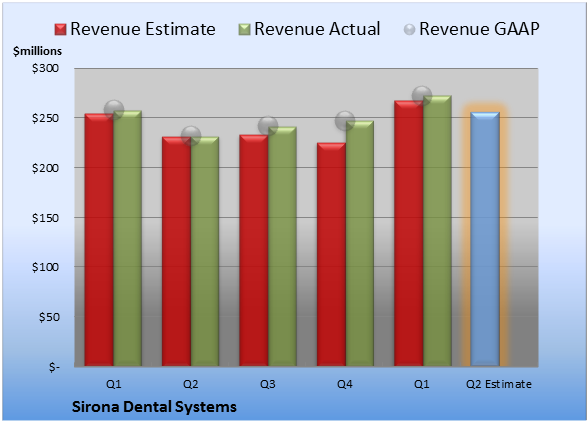Select the 'Revenue GAAP' legend label
Viewport: 588px width, 422px height.
coord(479,29)
